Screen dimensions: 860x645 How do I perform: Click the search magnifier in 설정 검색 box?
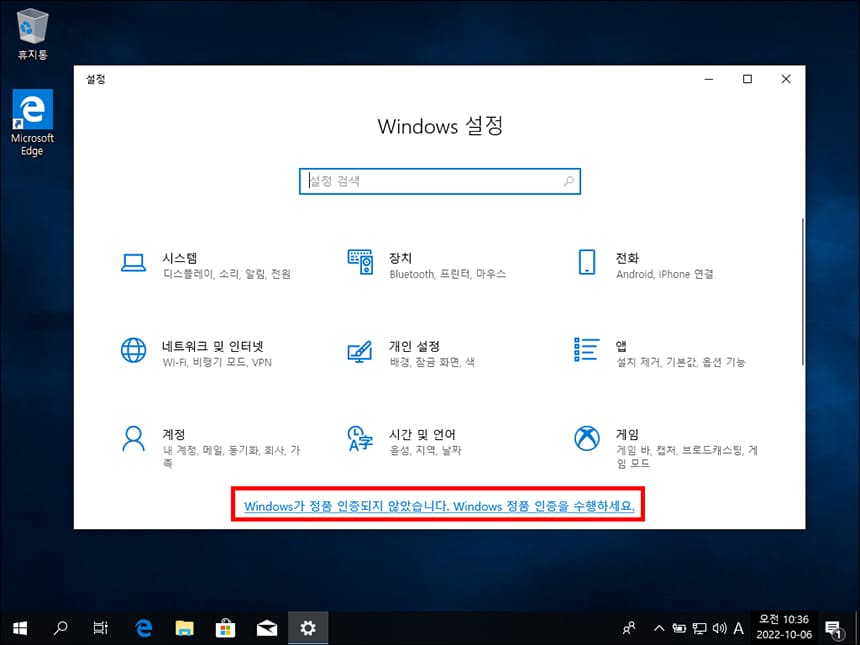tap(569, 181)
